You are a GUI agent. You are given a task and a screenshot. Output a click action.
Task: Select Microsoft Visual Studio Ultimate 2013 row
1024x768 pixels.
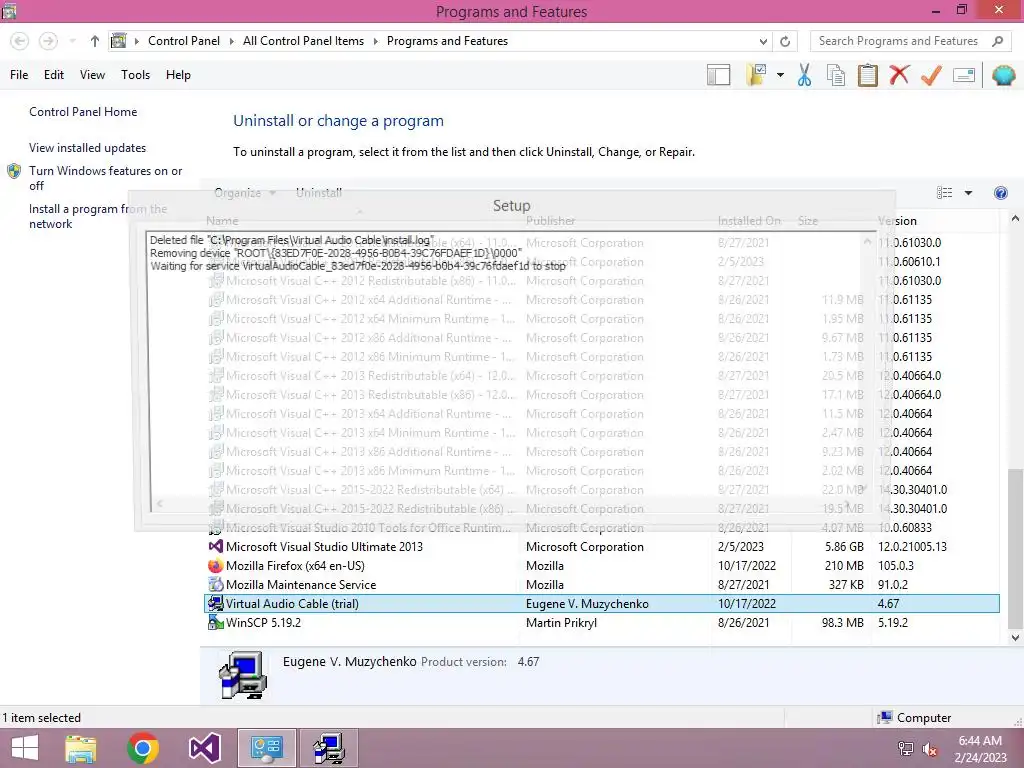602,547
